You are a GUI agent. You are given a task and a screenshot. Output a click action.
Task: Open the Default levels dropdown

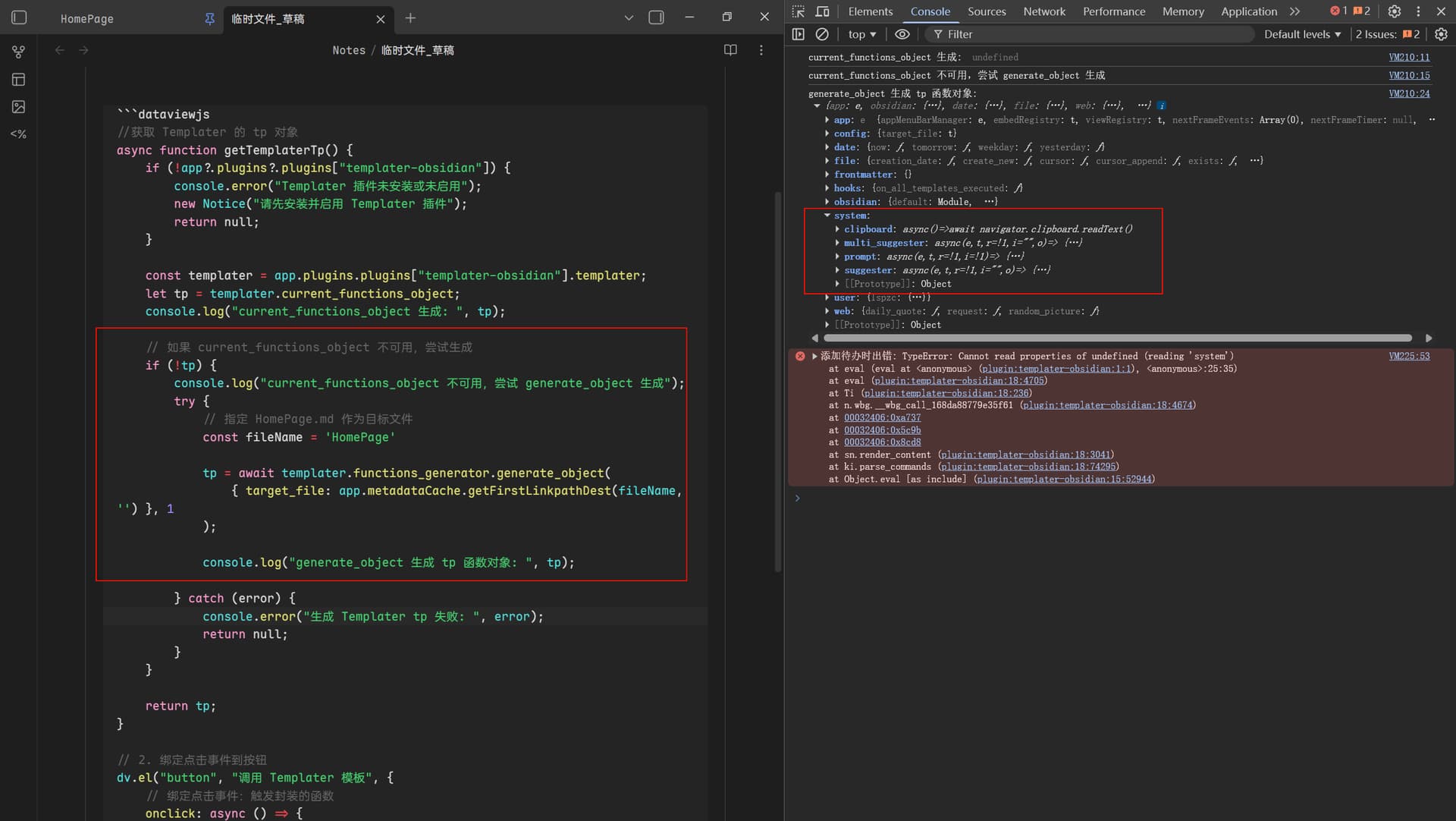point(1302,34)
